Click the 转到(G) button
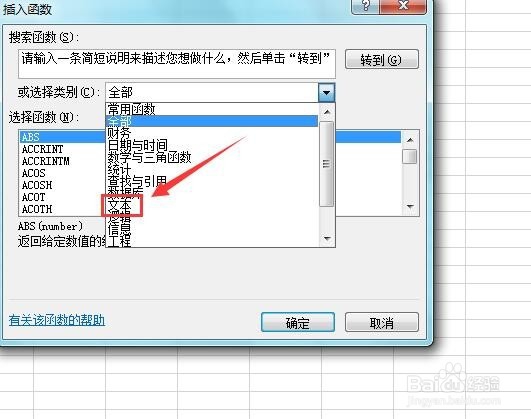The image size is (531, 419). point(382,60)
